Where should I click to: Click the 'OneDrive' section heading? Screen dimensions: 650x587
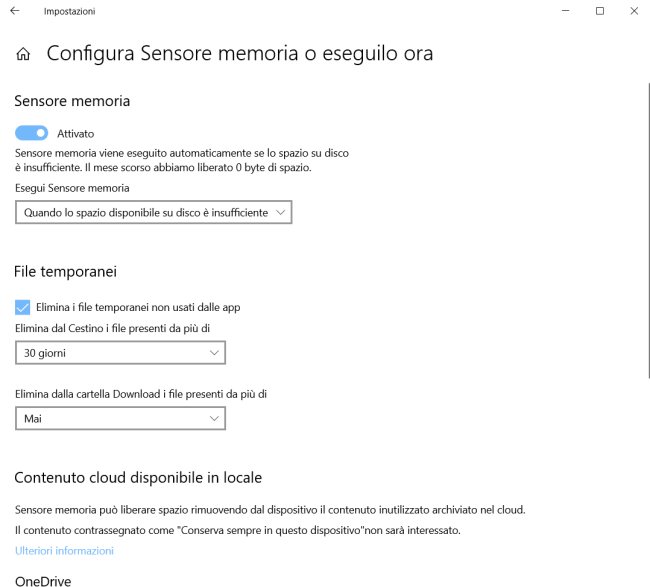click(x=43, y=580)
